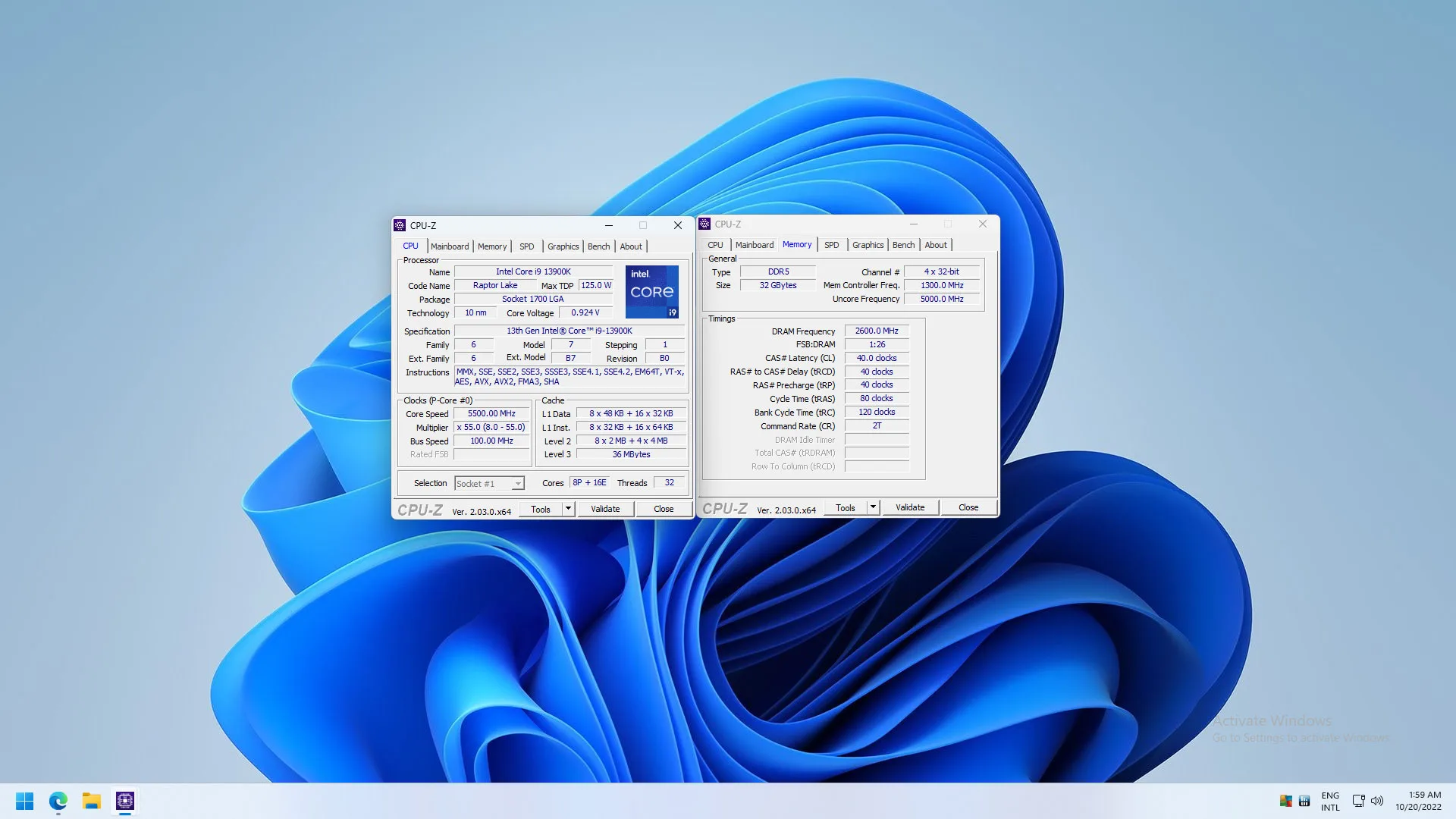Screen dimensions: 1456x819
Task: Open File Explorer from the taskbar
Action: 92,801
